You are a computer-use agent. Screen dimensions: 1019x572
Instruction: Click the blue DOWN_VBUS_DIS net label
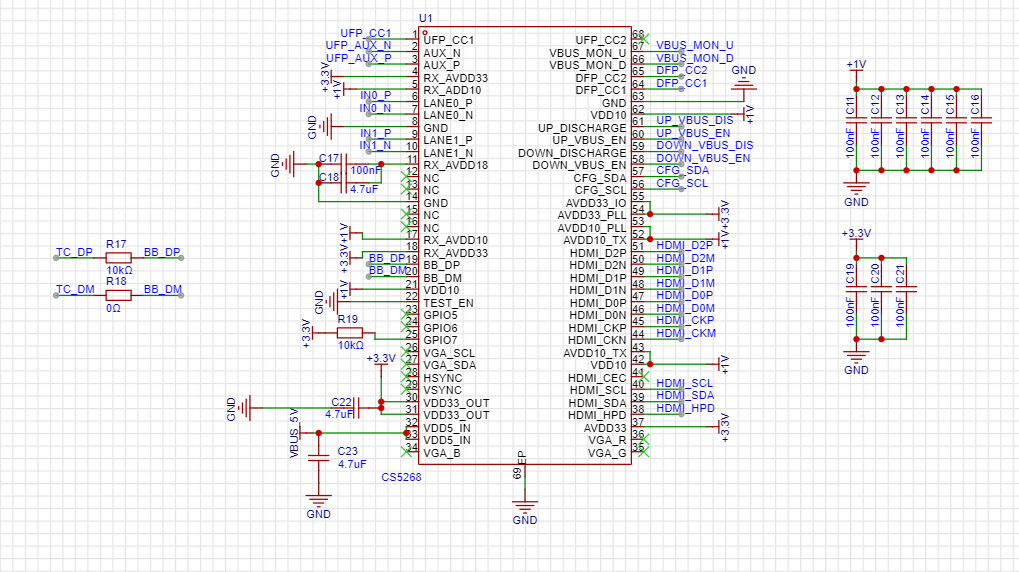pyautogui.click(x=704, y=146)
